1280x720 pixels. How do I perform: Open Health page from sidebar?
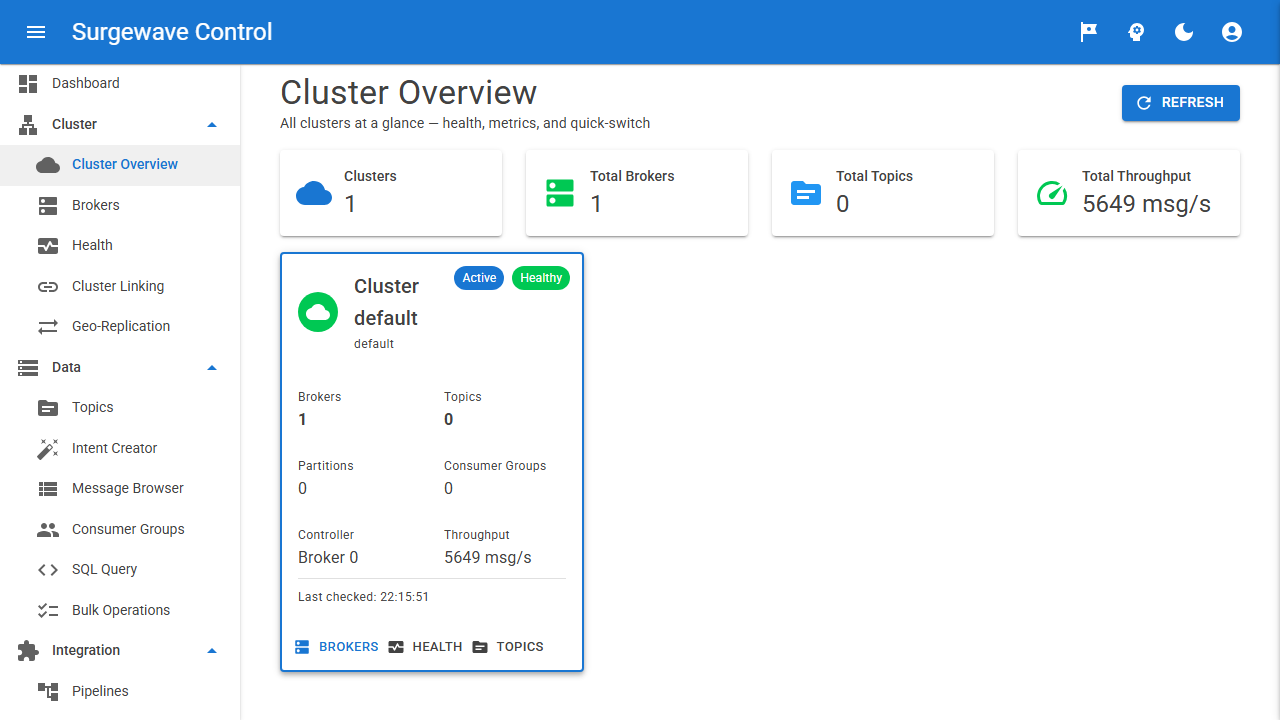coord(120,246)
